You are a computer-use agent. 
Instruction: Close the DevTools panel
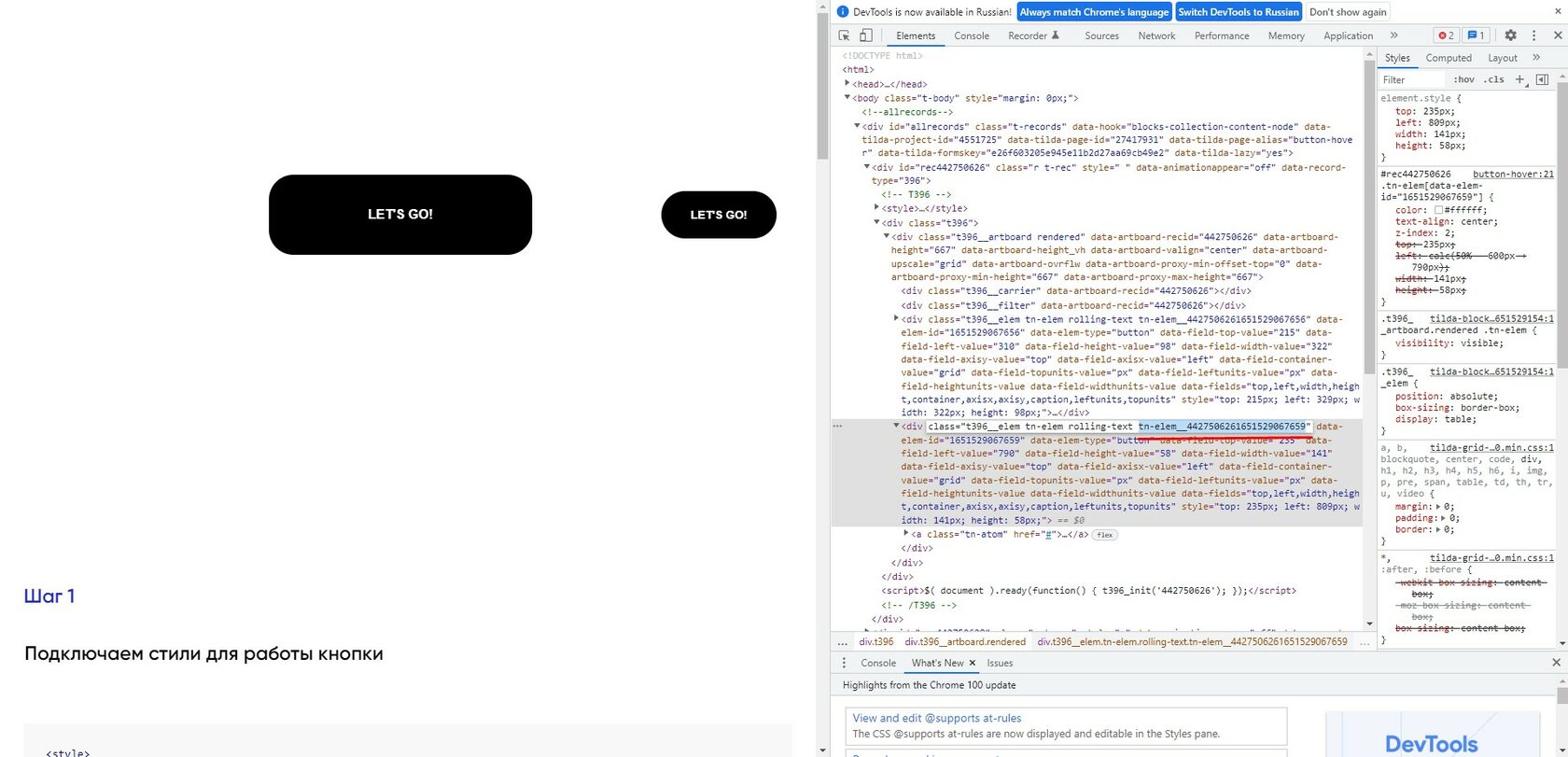[1557, 35]
